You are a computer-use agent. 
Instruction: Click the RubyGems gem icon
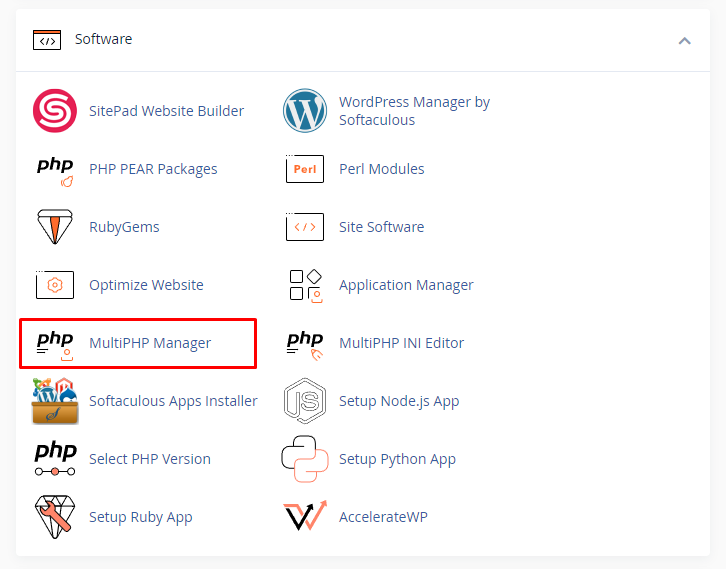[55, 227]
